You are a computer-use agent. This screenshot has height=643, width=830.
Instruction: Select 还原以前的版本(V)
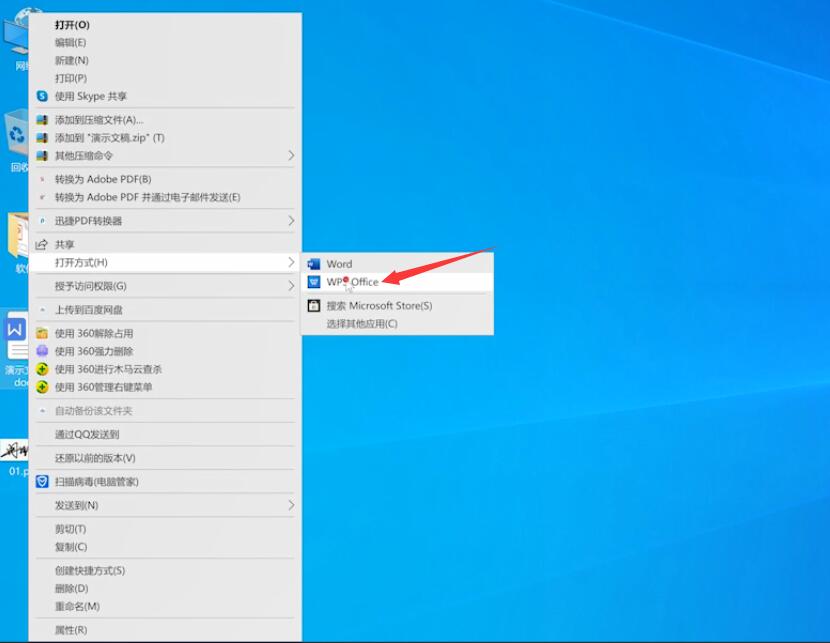coord(165,458)
